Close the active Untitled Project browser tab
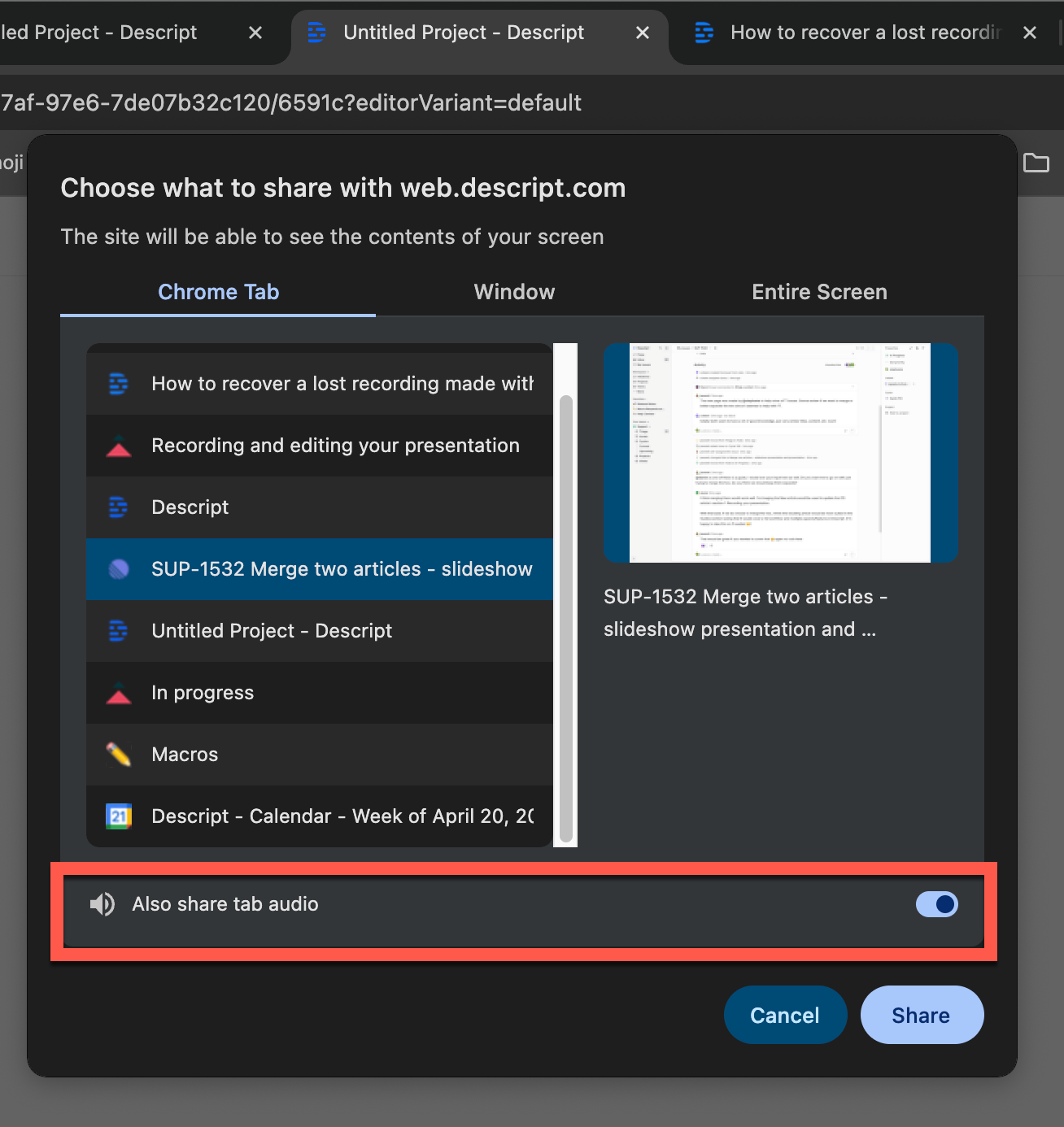The height and width of the screenshot is (1127, 1064). 643,33
